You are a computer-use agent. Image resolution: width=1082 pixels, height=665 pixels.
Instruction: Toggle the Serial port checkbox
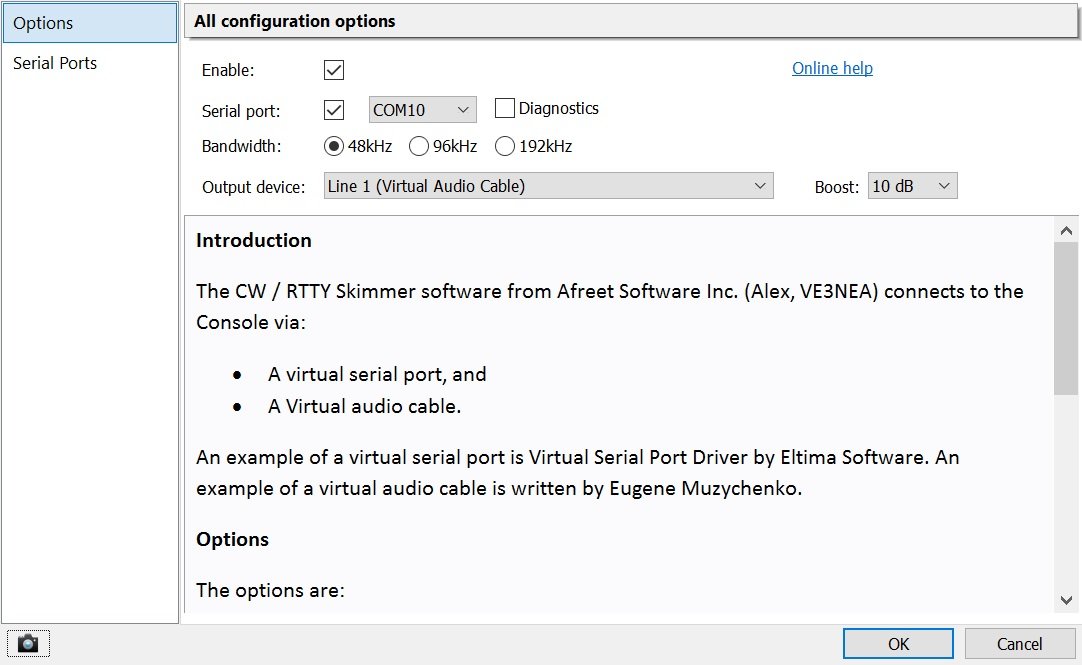pos(334,109)
